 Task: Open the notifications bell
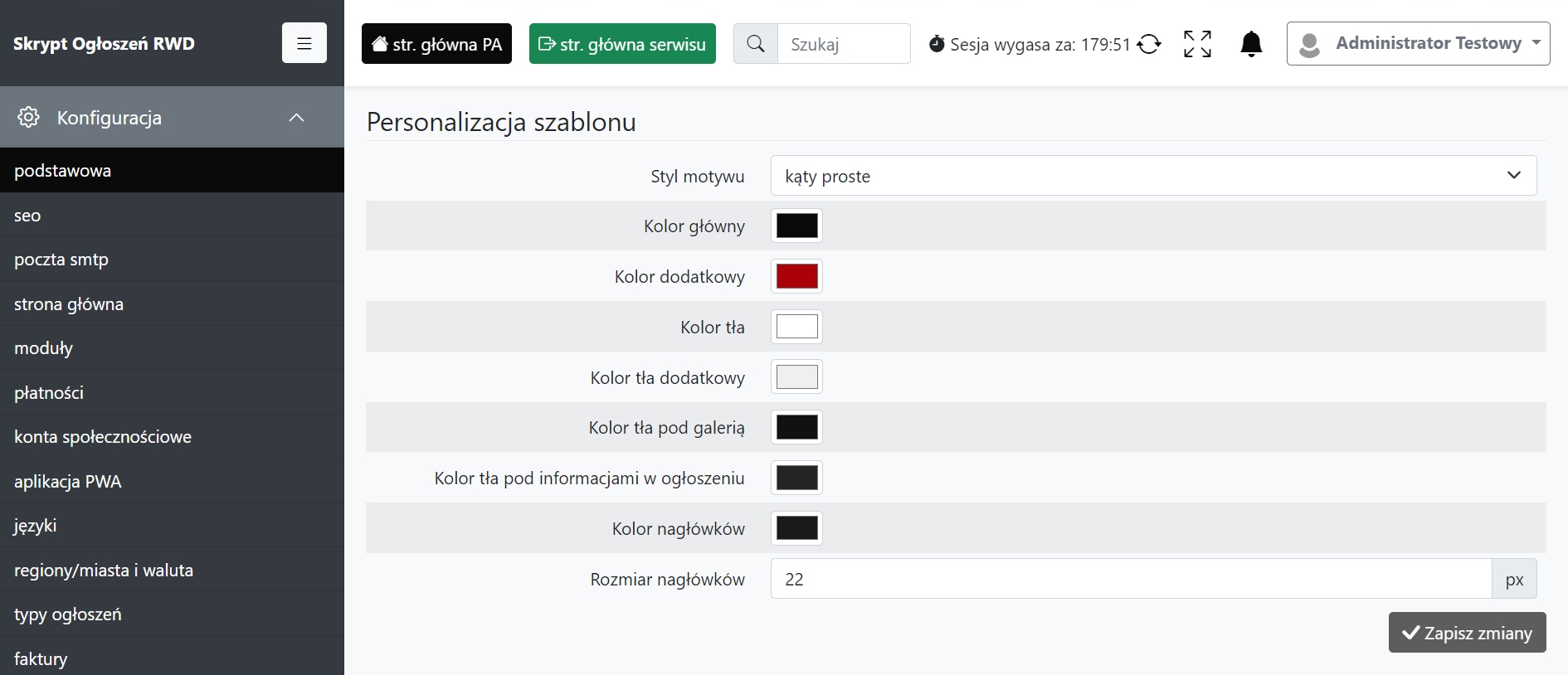[1251, 44]
